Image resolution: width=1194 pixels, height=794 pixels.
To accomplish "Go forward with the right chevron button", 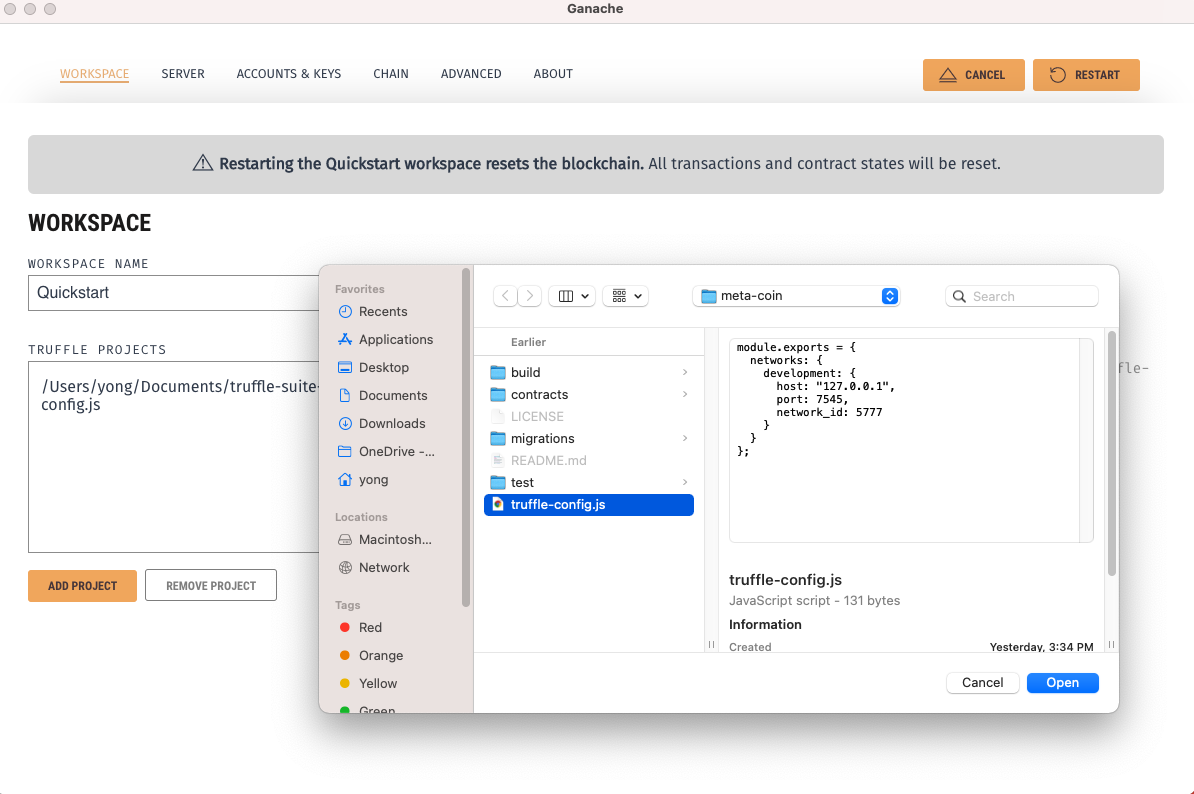I will click(530, 296).
